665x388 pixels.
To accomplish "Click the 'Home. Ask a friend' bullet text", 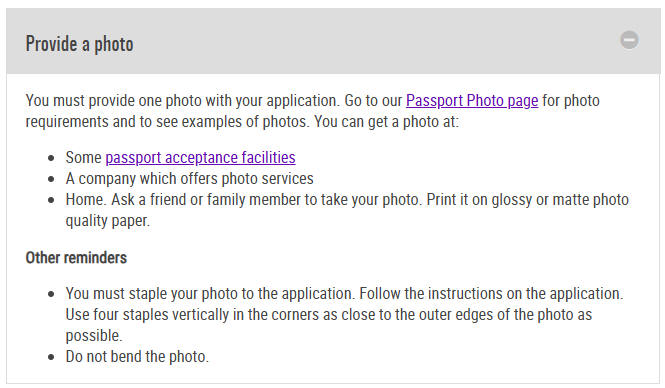I will point(347,200).
